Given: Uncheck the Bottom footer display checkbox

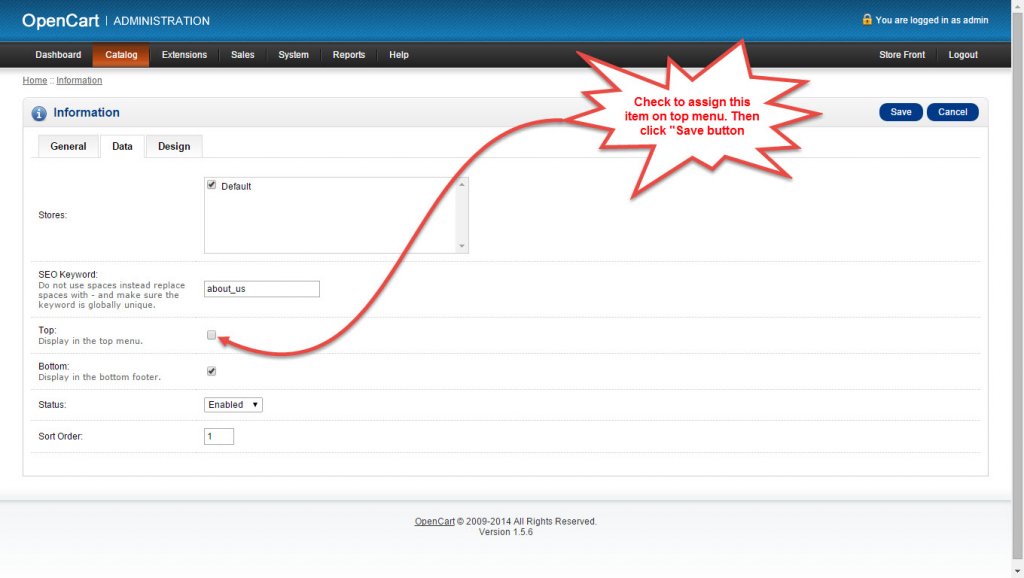Looking at the screenshot, I should click(x=212, y=371).
